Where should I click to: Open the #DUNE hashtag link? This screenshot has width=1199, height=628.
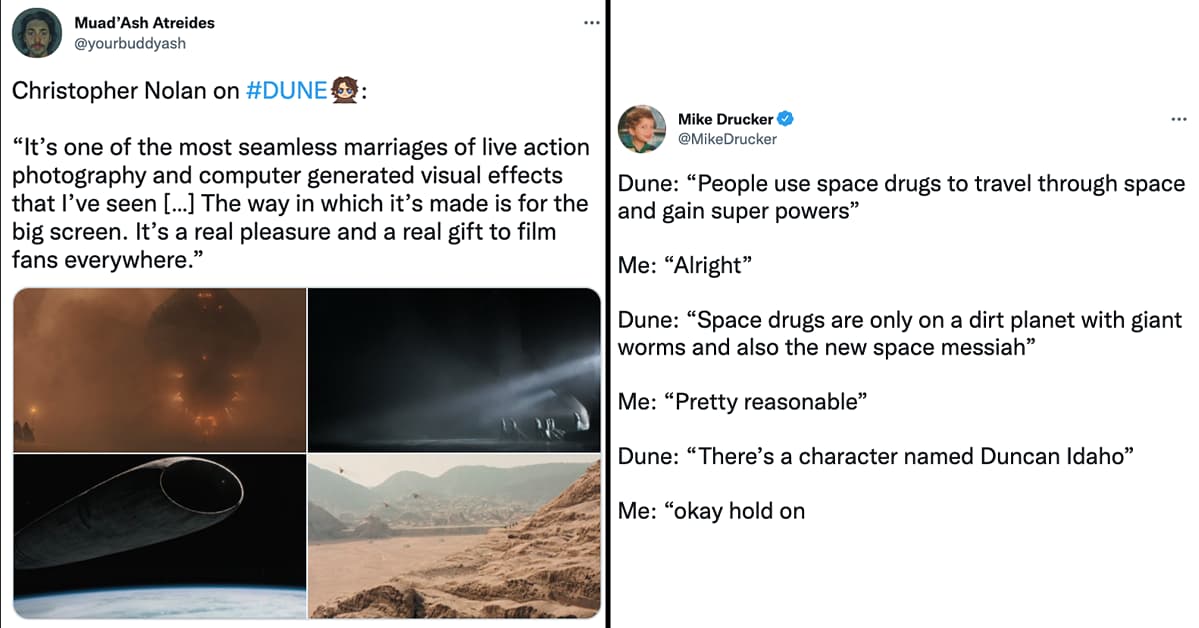(286, 90)
